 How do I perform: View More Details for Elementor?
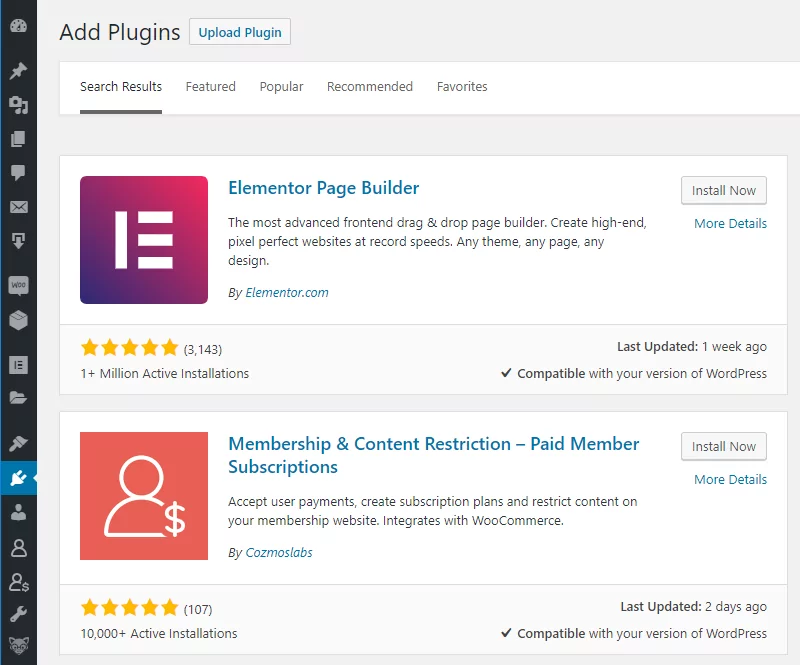730,224
